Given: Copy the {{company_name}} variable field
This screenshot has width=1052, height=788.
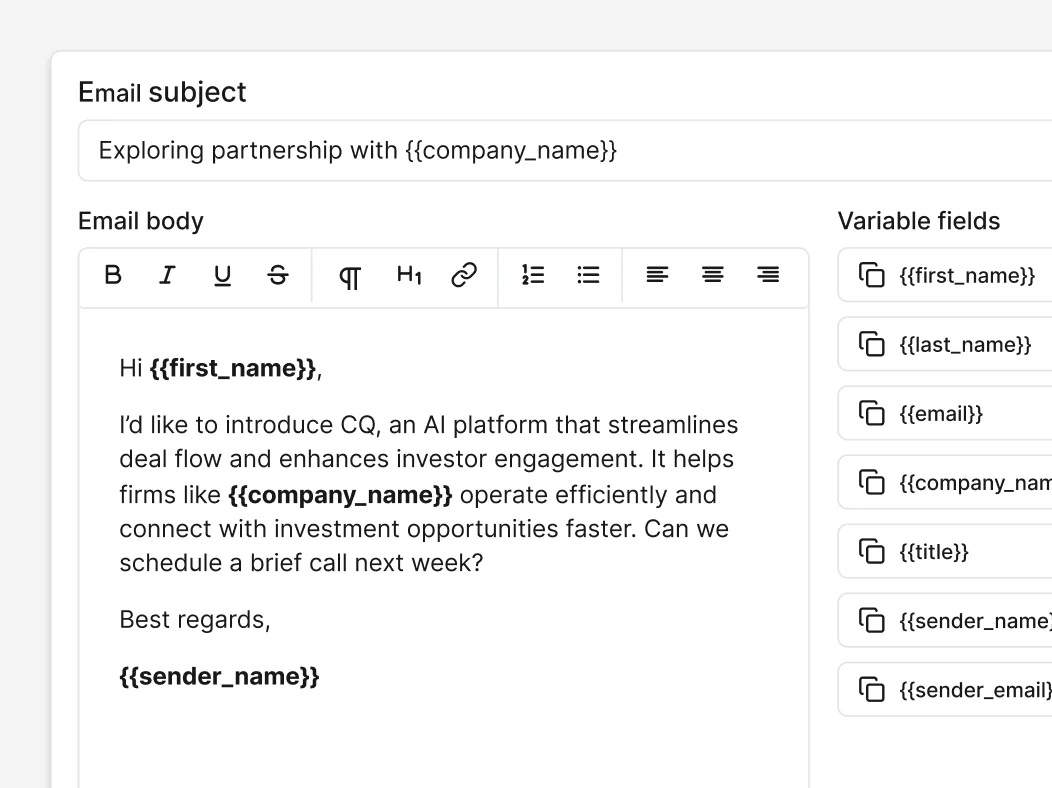Looking at the screenshot, I should (x=872, y=483).
